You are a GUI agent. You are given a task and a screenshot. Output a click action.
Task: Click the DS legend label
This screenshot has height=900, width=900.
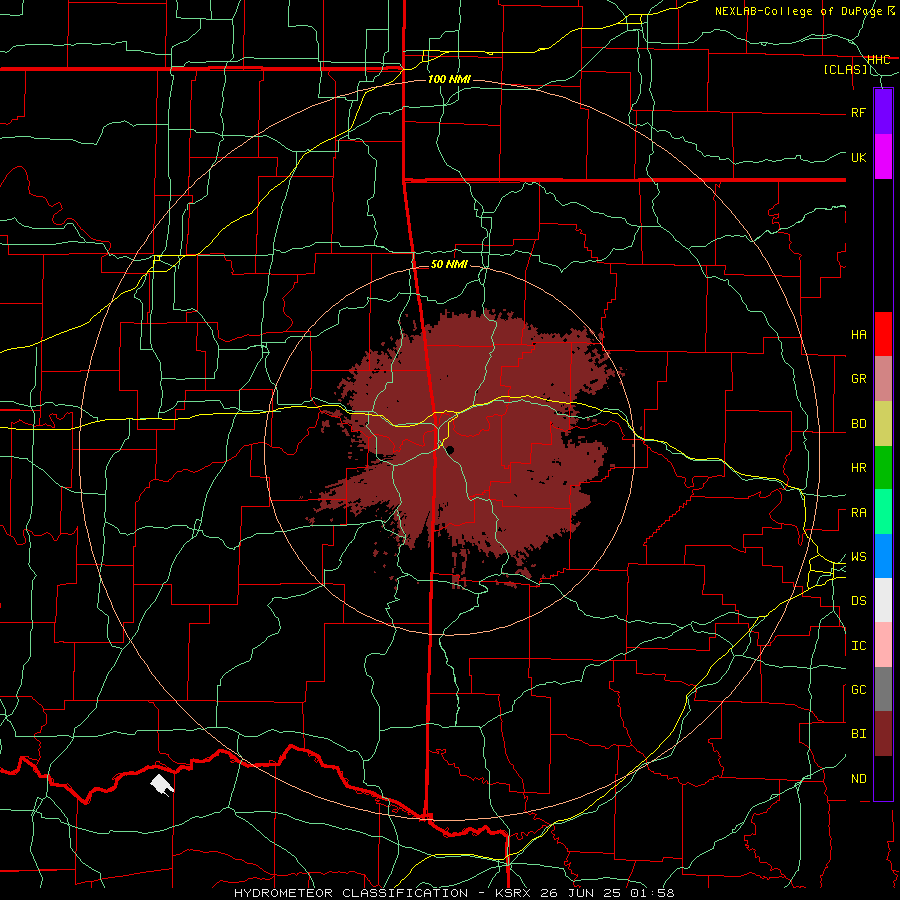pos(858,601)
